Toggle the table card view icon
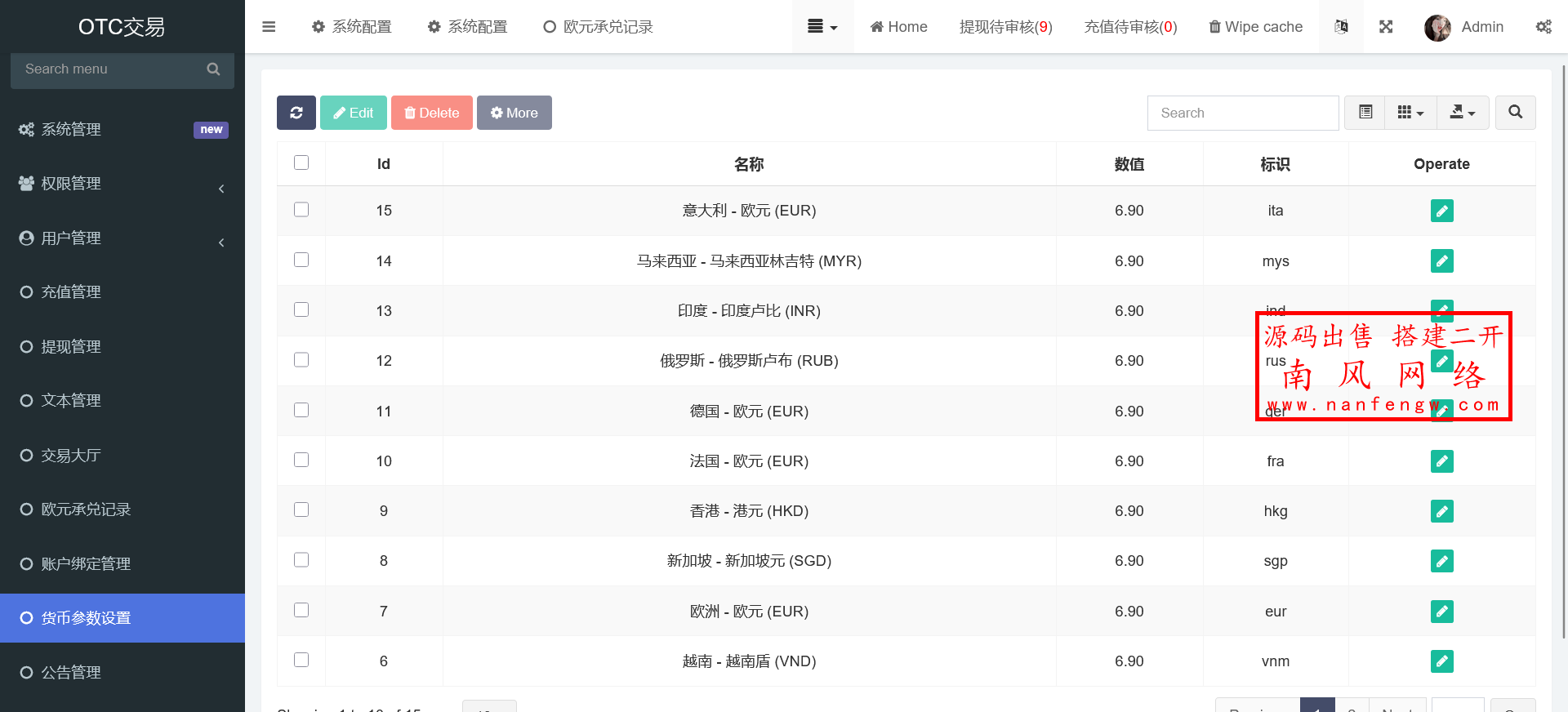1568x712 pixels. tap(1365, 113)
